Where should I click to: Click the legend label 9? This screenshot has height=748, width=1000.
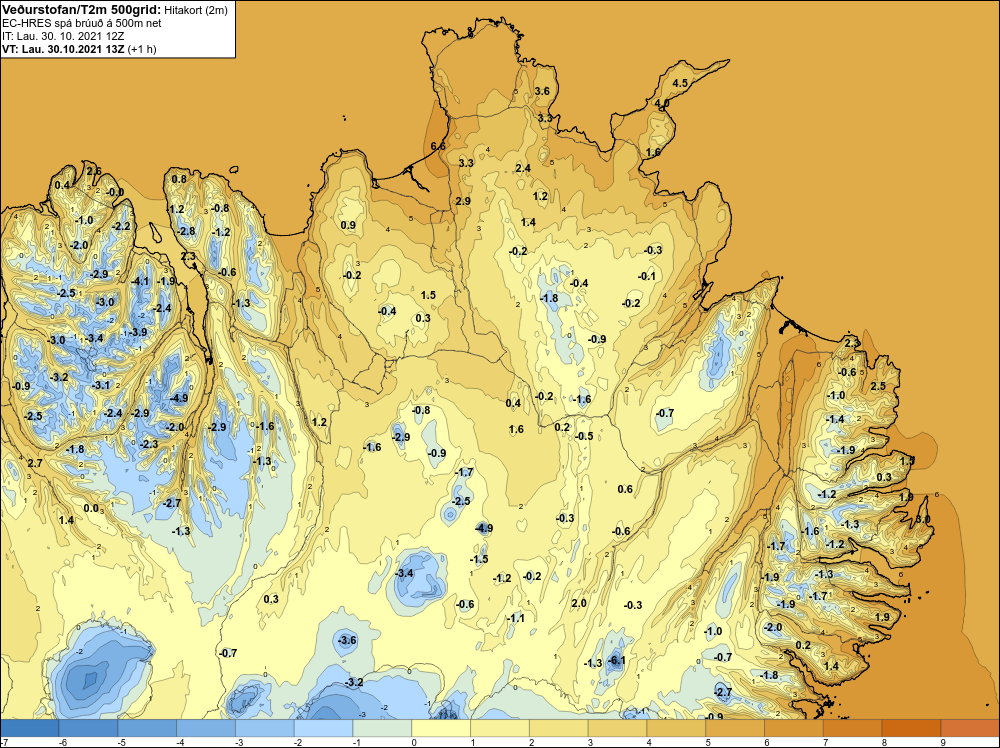coord(943,742)
